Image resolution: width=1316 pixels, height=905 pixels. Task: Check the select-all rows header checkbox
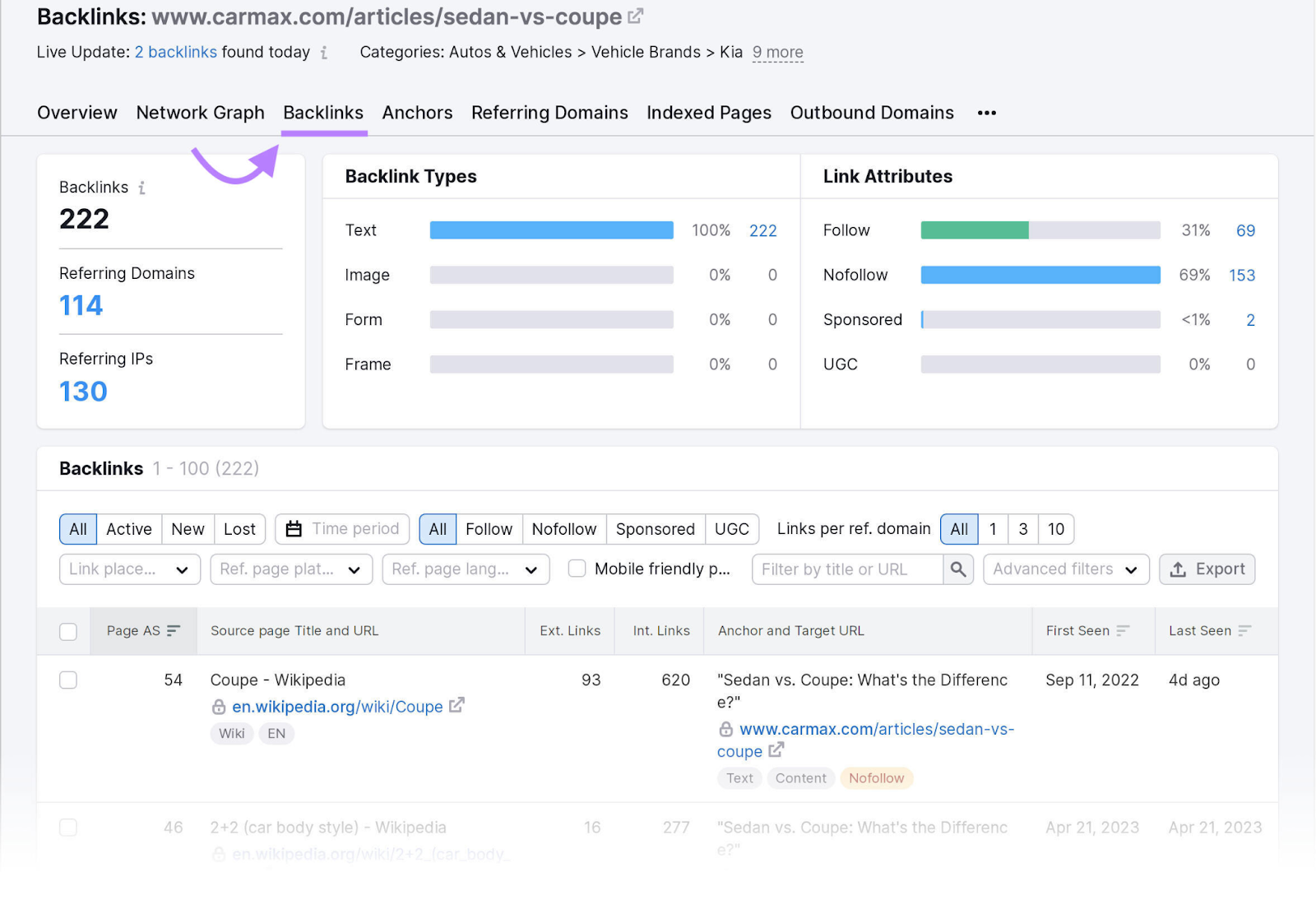(68, 631)
